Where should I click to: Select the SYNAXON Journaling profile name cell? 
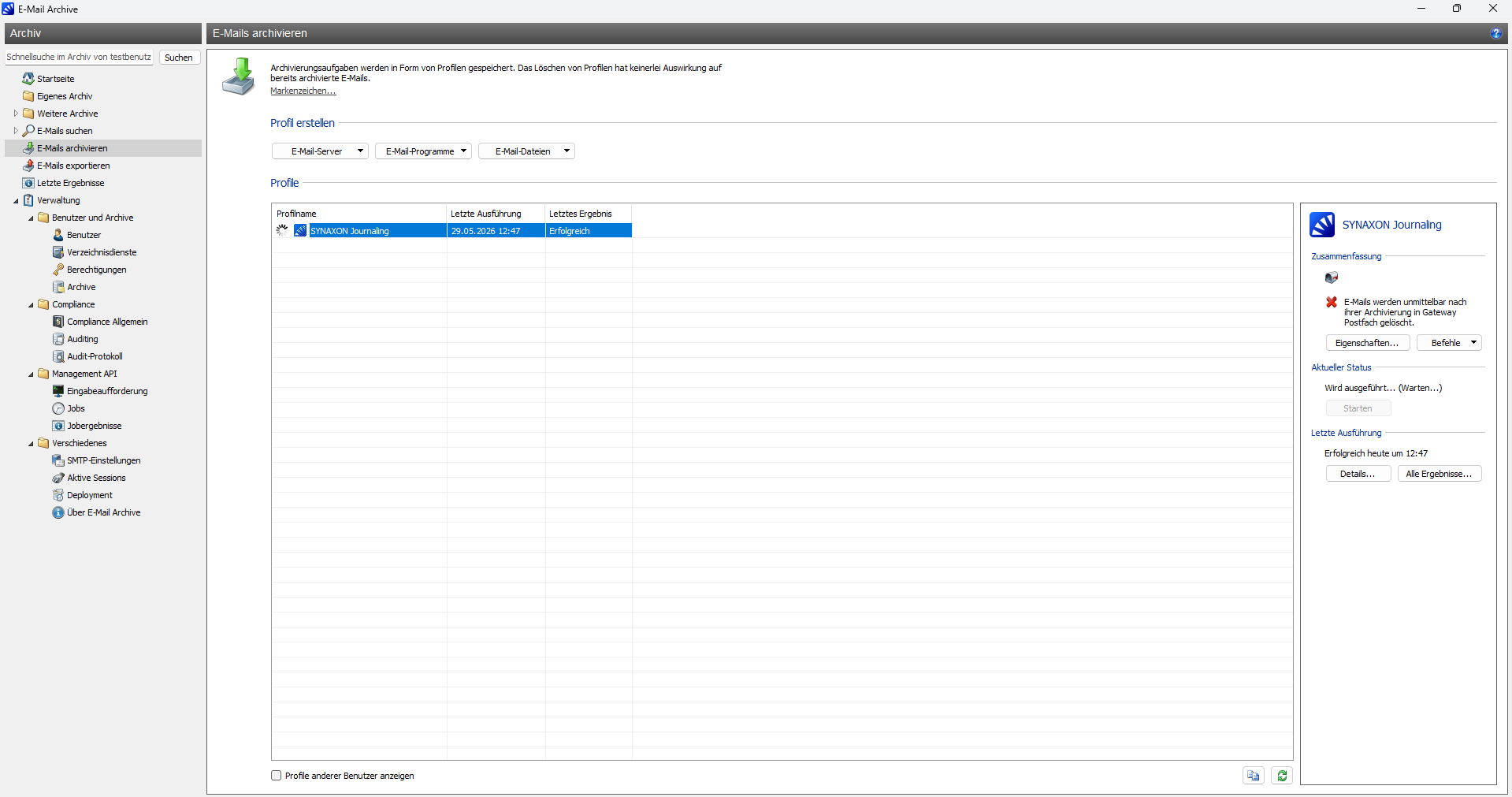click(x=377, y=231)
